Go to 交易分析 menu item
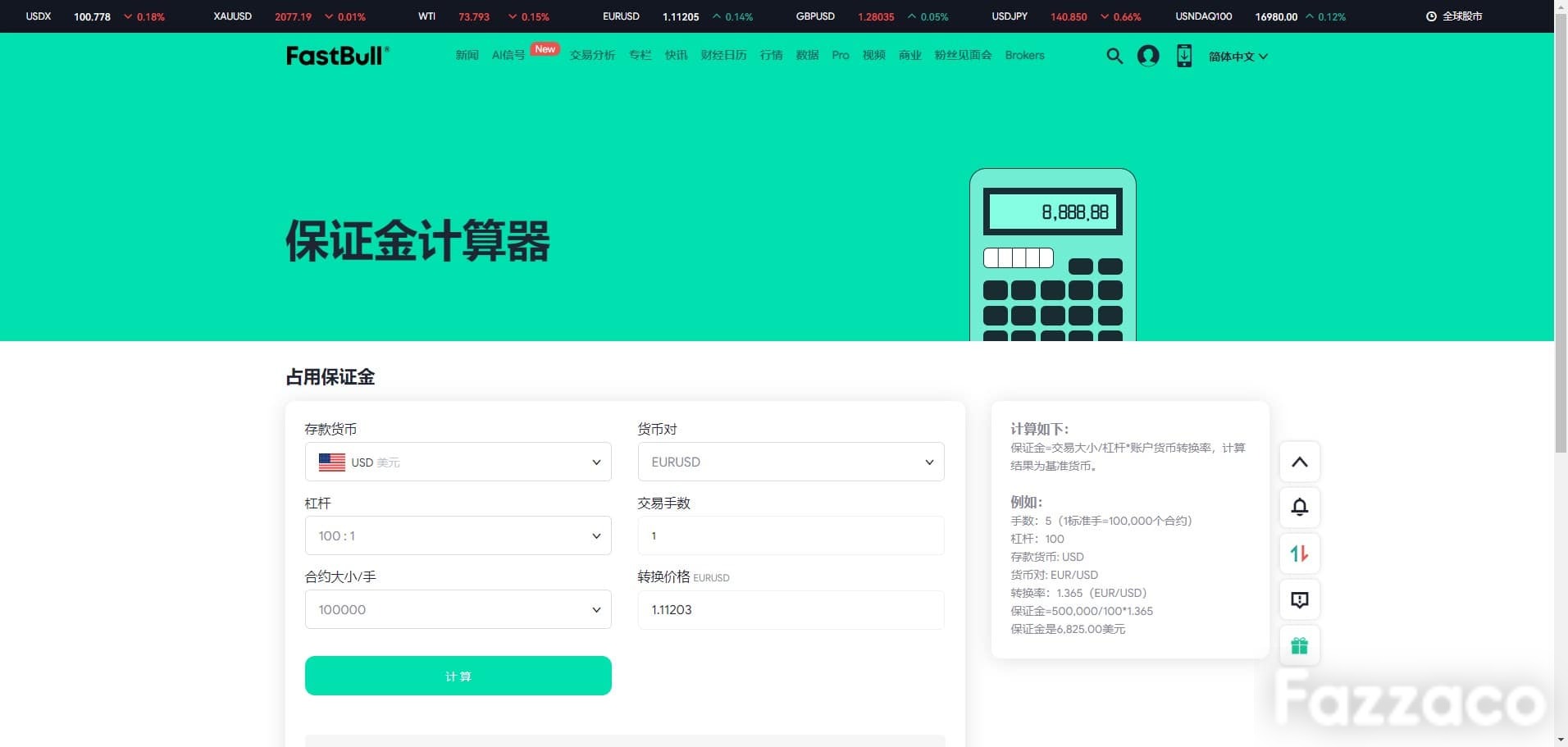 (592, 56)
